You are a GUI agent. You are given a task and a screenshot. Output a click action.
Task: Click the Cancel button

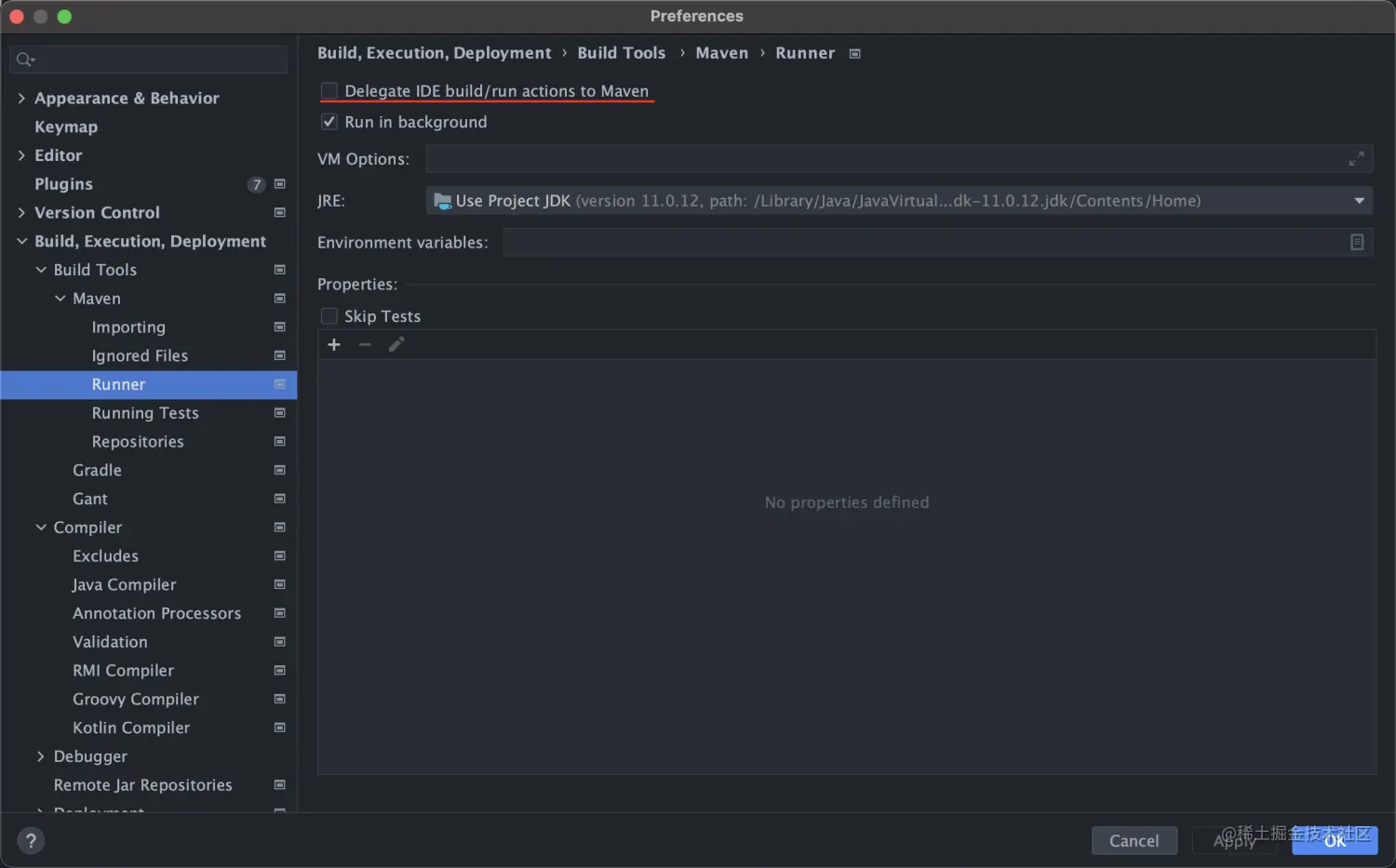pos(1134,841)
